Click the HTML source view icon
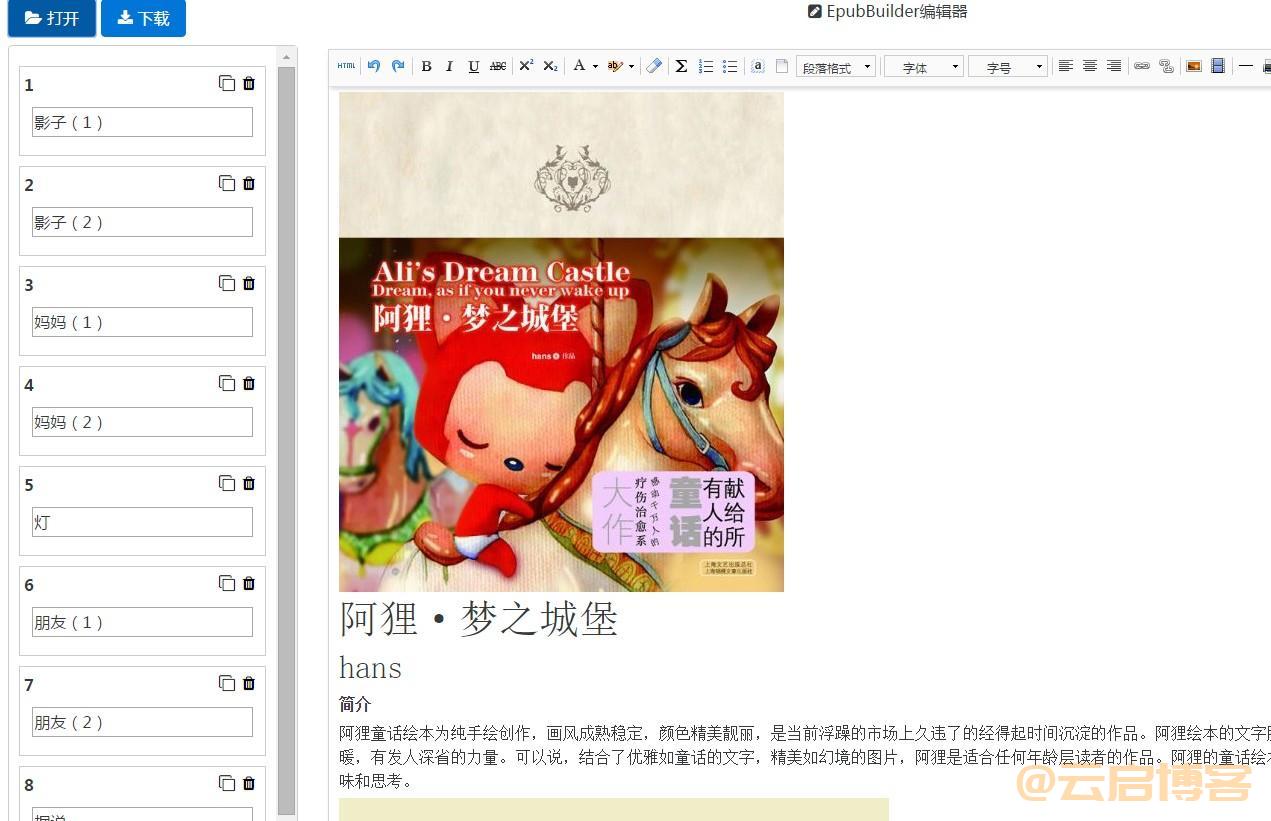1271x821 pixels. [346, 66]
